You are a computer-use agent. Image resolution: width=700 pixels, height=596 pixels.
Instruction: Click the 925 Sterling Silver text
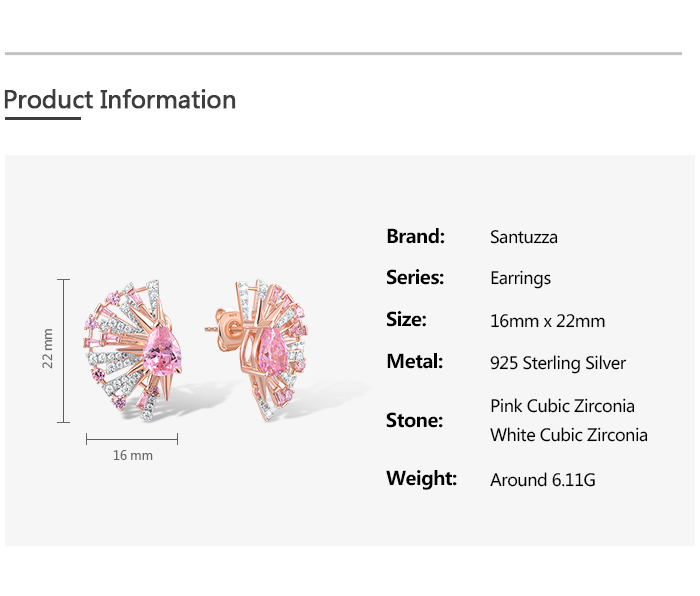[558, 363]
